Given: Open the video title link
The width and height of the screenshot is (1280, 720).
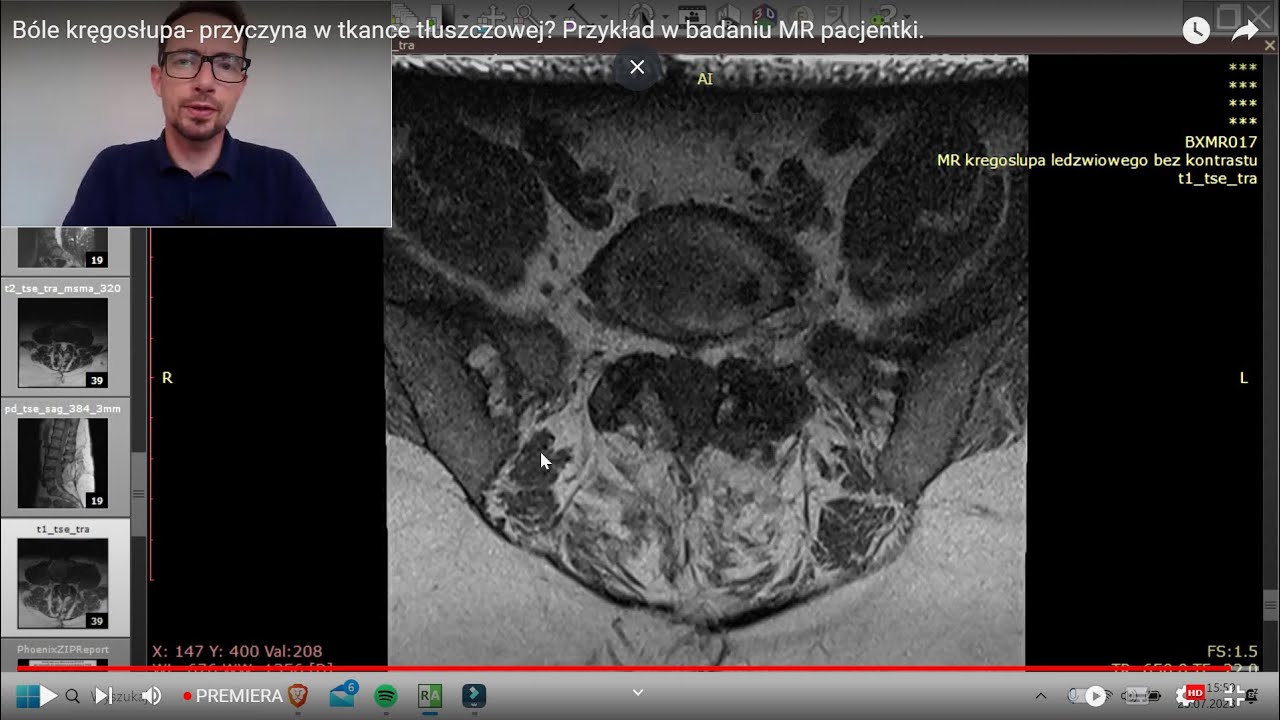Looking at the screenshot, I should [468, 31].
